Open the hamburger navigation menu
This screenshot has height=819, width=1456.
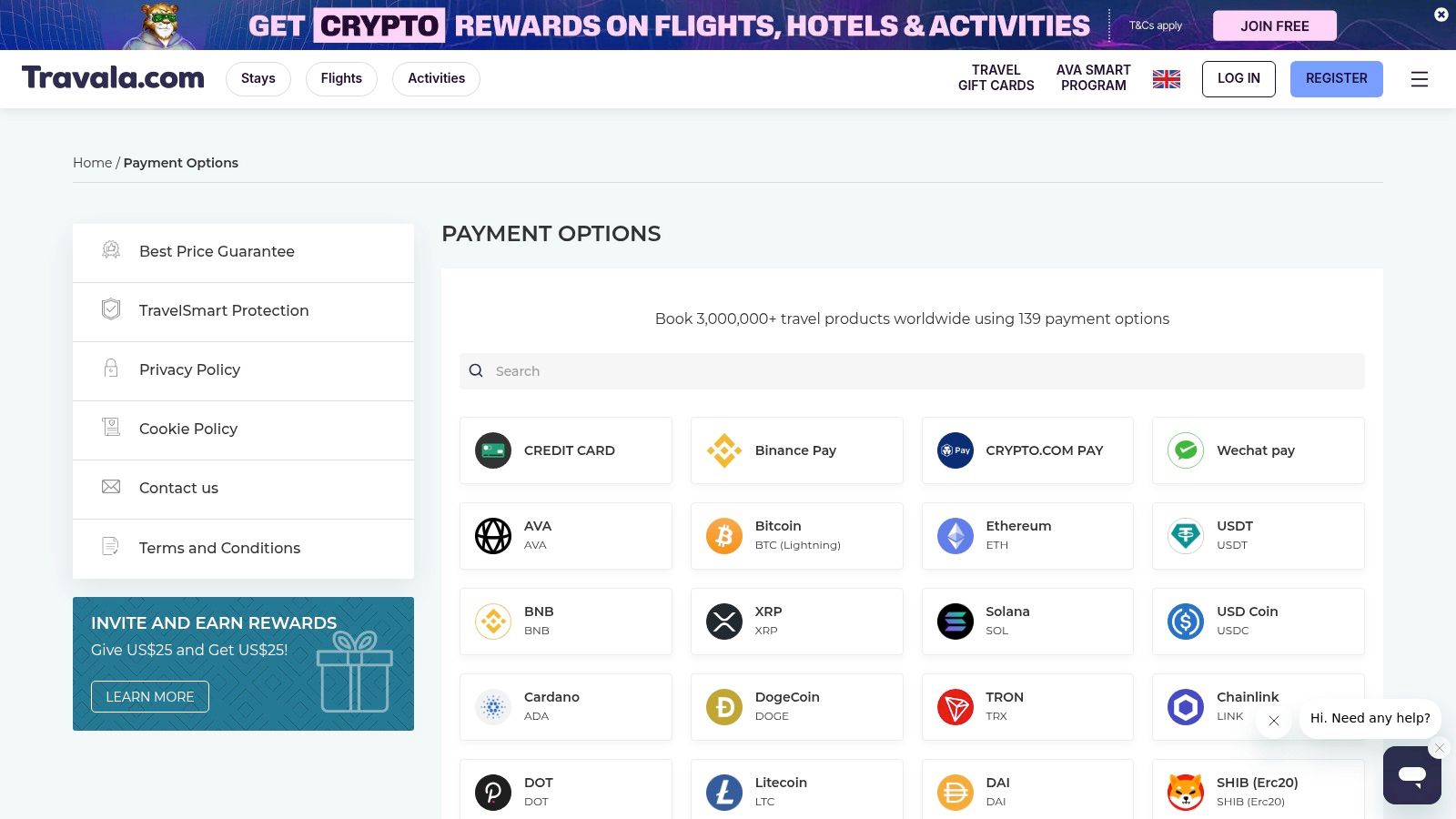coord(1420,79)
